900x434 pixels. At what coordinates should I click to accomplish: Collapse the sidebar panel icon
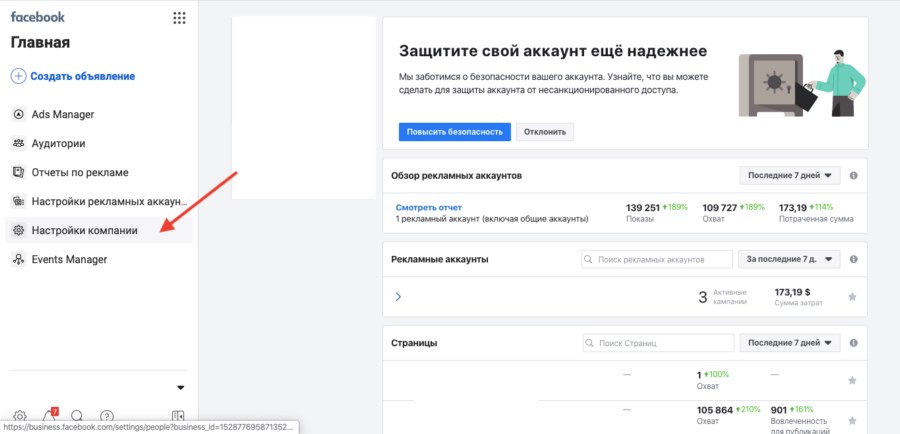[179, 416]
